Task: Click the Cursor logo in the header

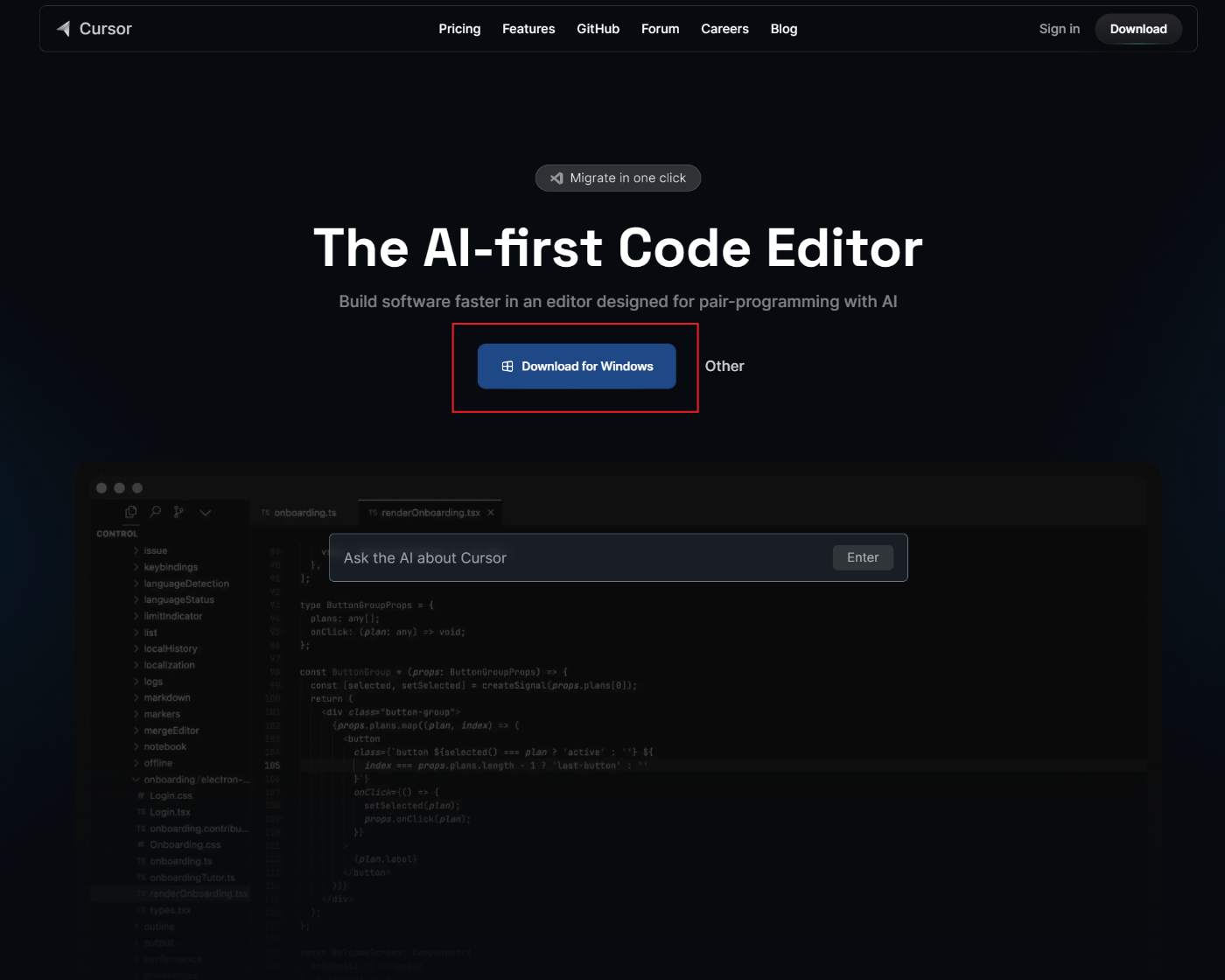Action: (x=94, y=29)
